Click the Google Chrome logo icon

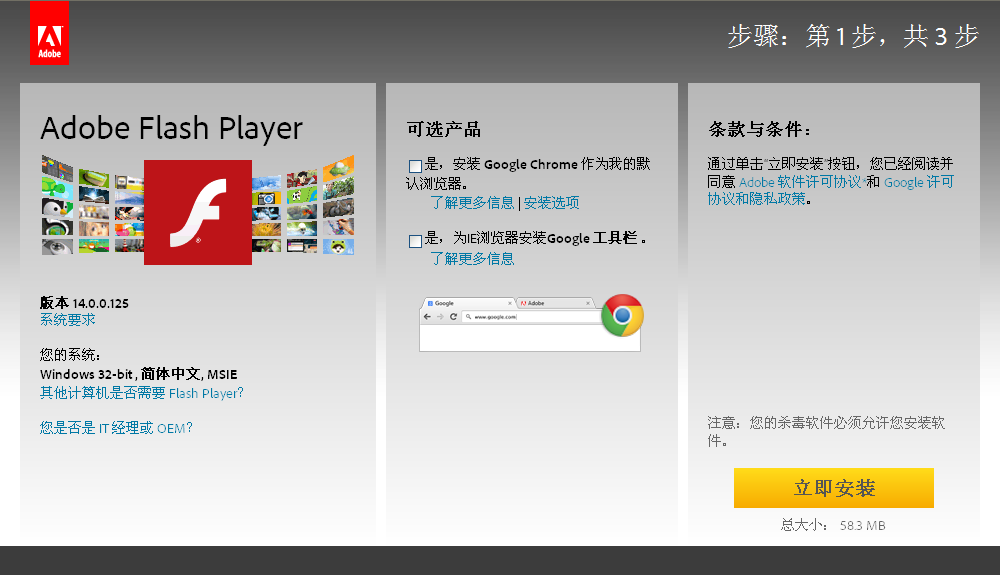[622, 316]
